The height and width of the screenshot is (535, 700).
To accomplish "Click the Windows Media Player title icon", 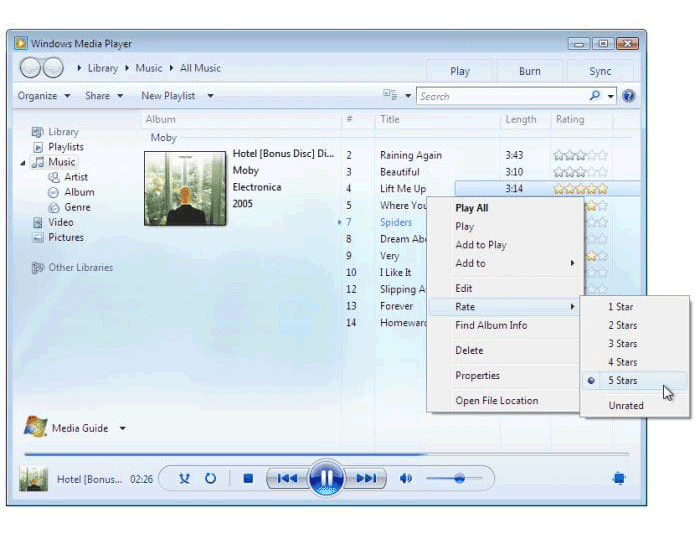I will (x=20, y=43).
